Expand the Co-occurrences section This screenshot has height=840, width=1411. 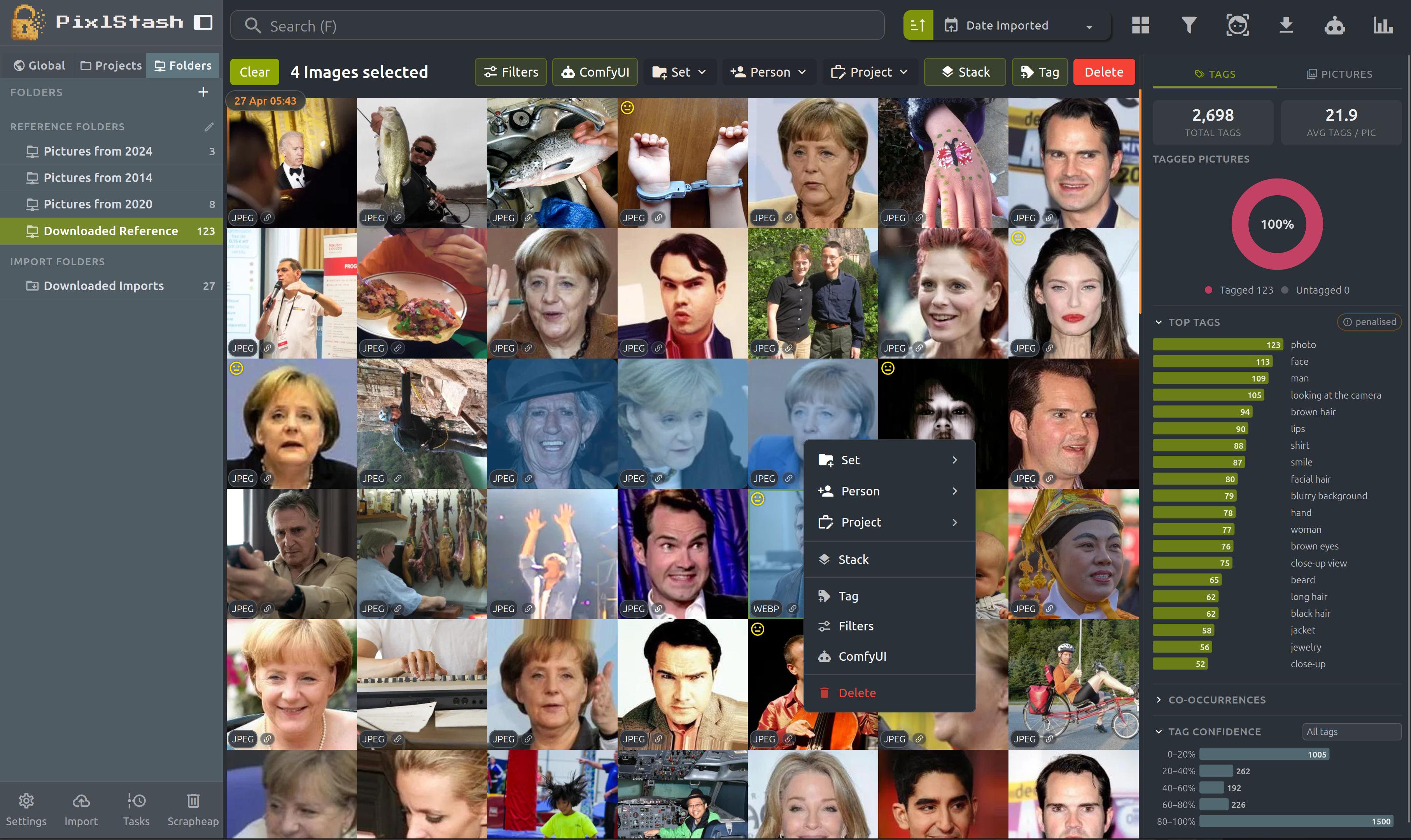[x=1216, y=700]
